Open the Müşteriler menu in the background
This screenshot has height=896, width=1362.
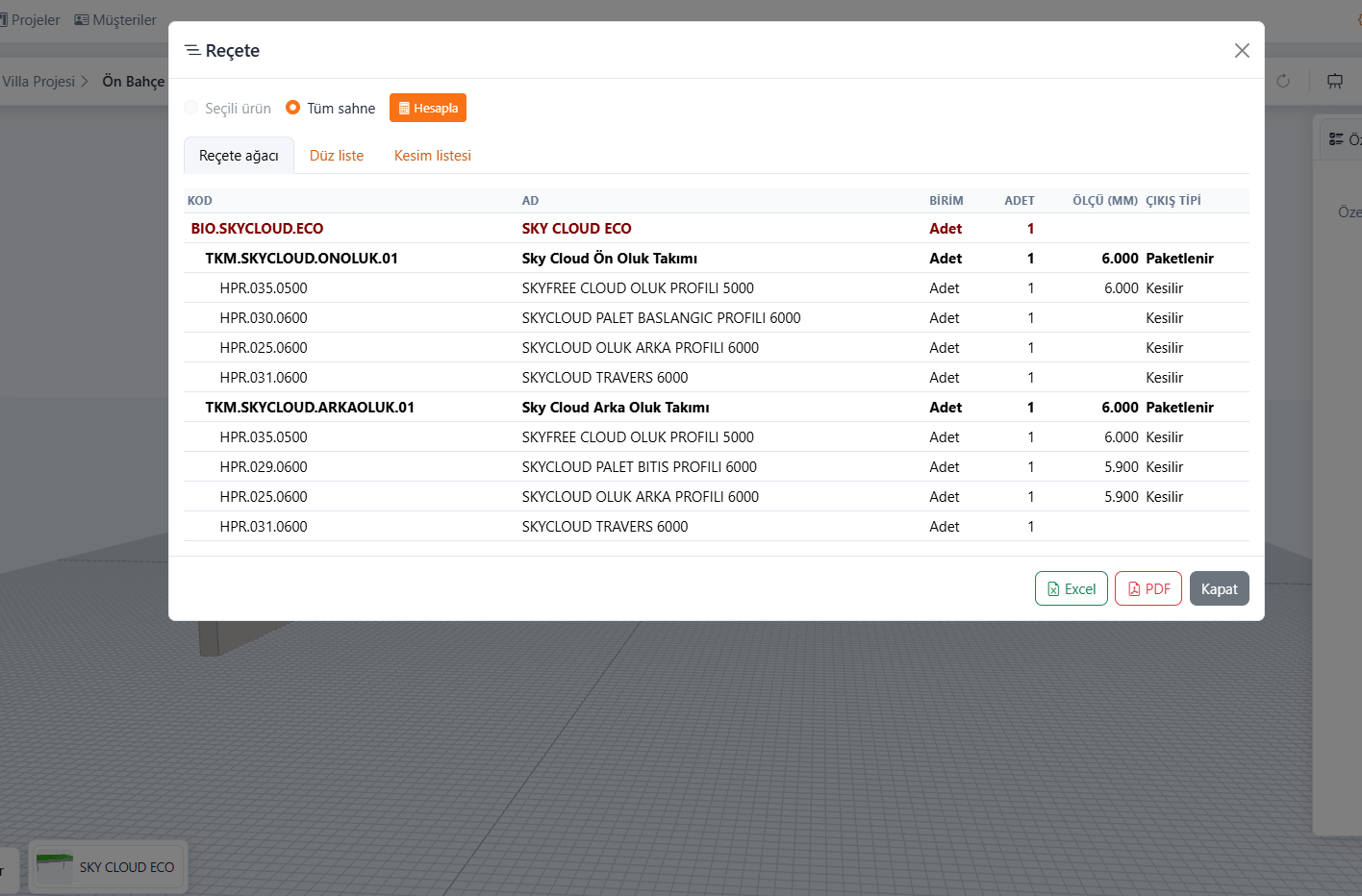115,20
